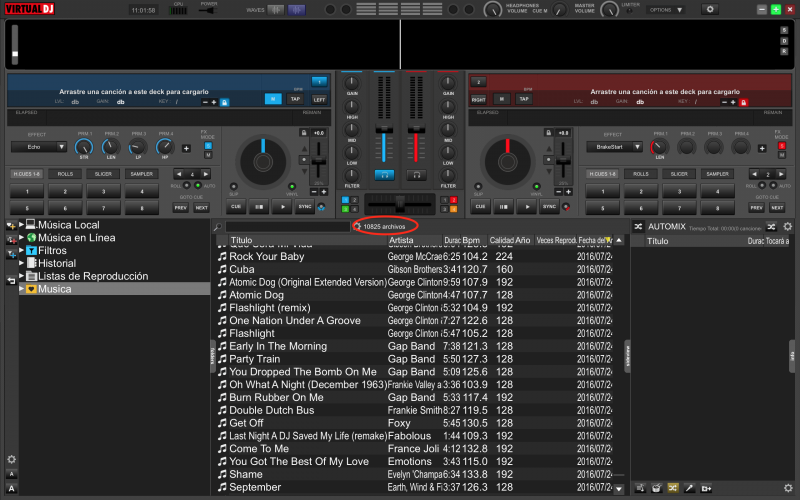Open the sampler drum tab in the bottom bar
Screen dimensions: 800x500
pos(656,488)
